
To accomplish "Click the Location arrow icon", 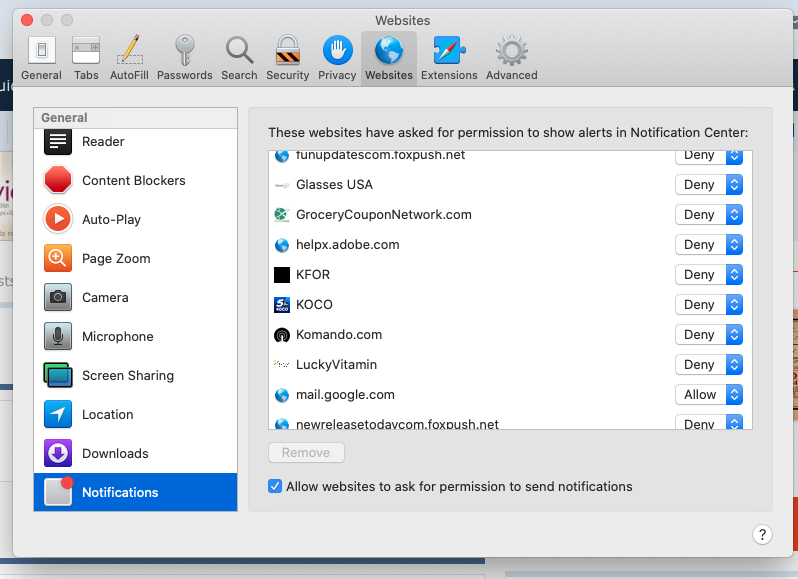I will 58,414.
